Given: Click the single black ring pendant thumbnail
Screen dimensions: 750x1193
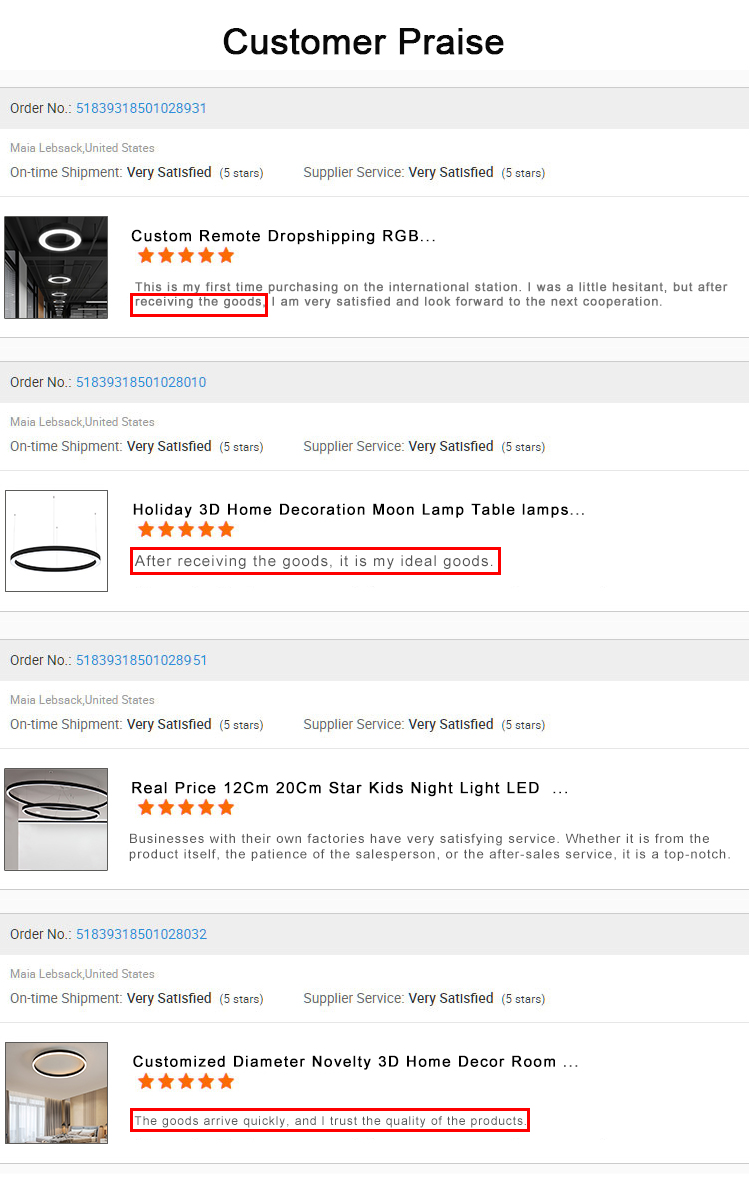Looking at the screenshot, I should [56, 541].
